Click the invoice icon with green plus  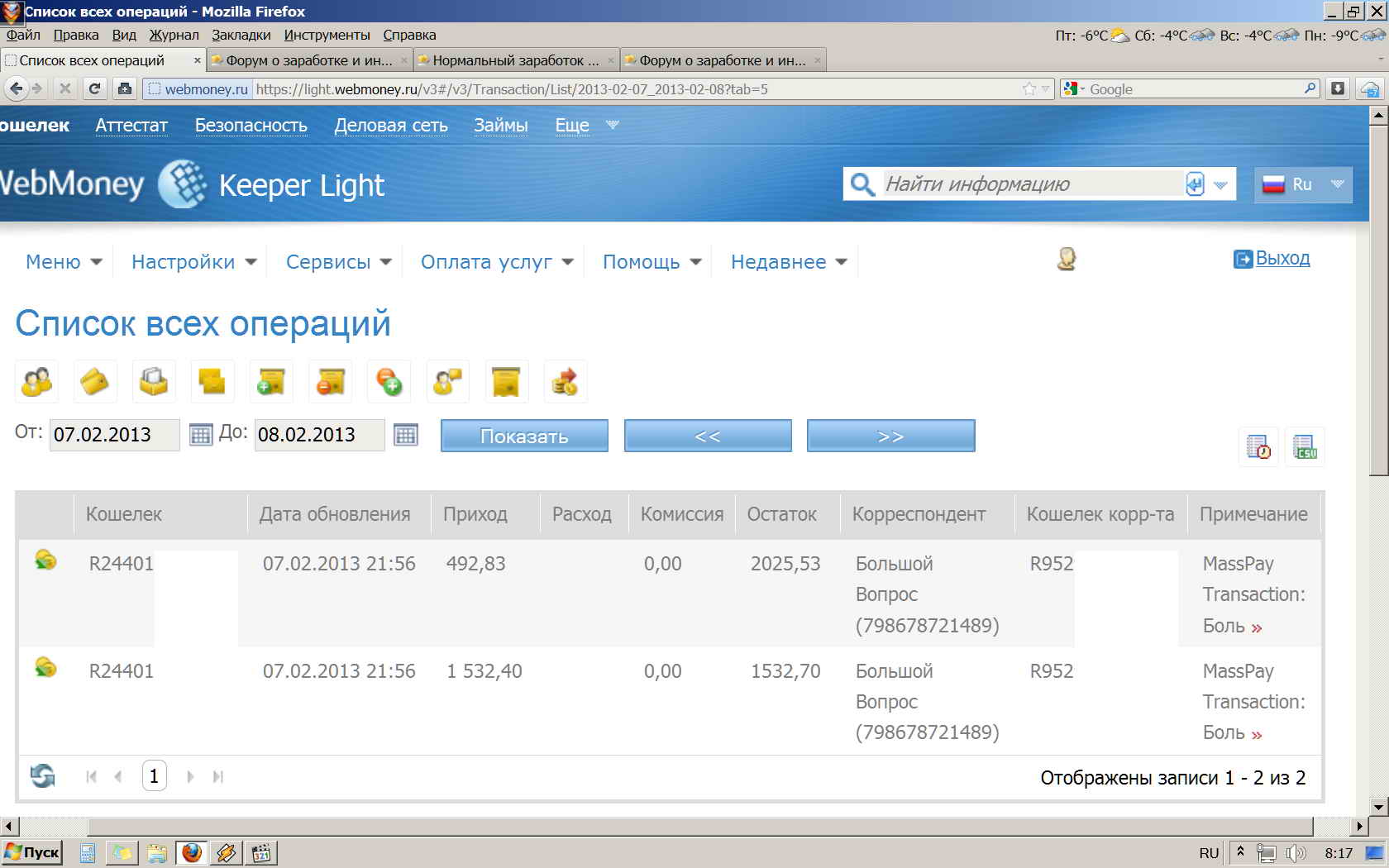[271, 382]
